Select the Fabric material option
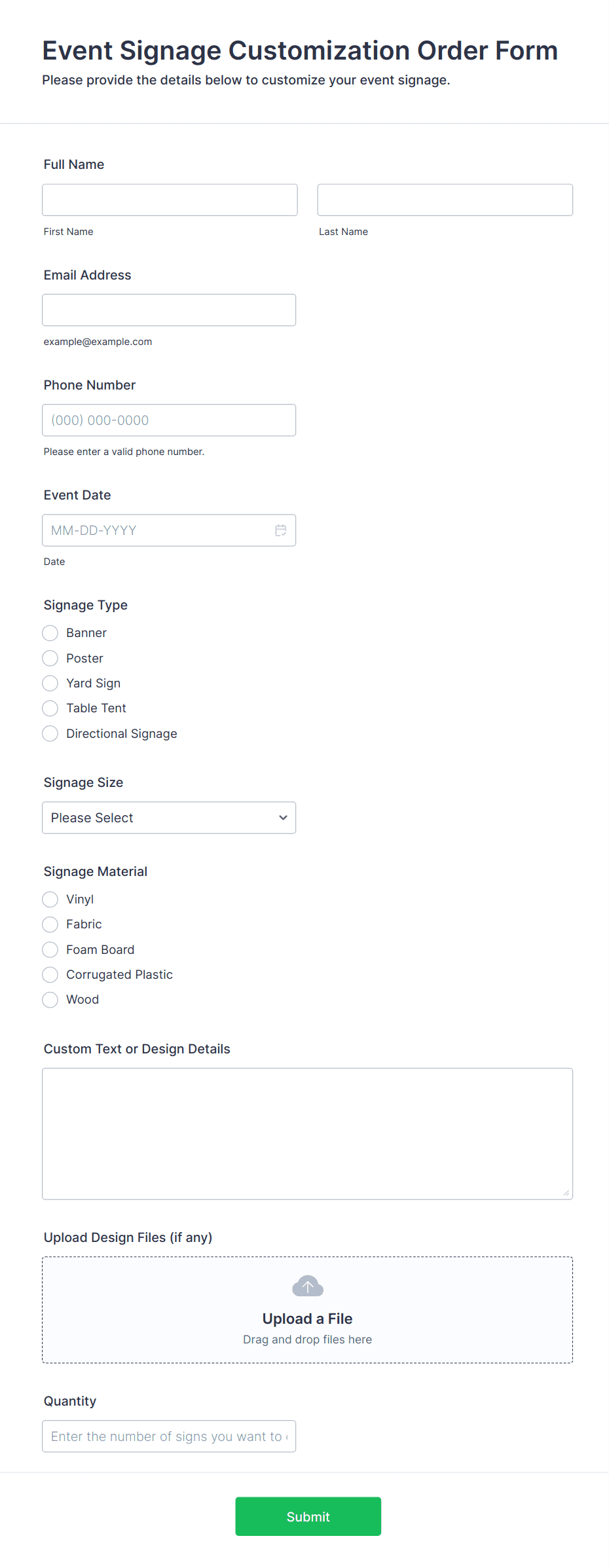This screenshot has height=1568, width=609. pyautogui.click(x=50, y=924)
